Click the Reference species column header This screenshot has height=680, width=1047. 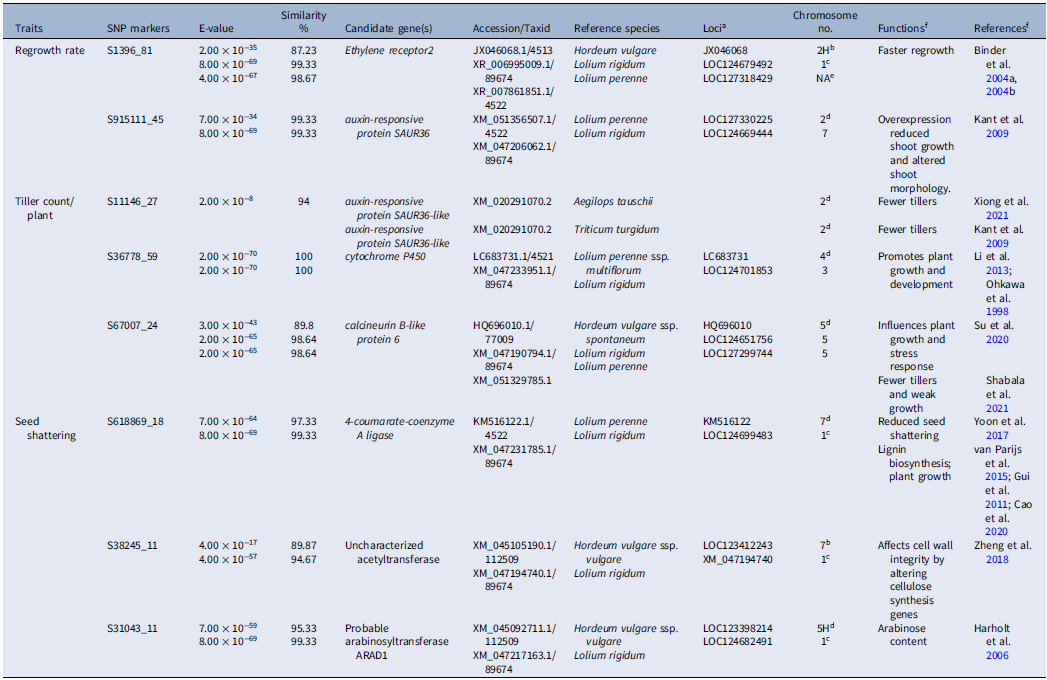tap(616, 28)
